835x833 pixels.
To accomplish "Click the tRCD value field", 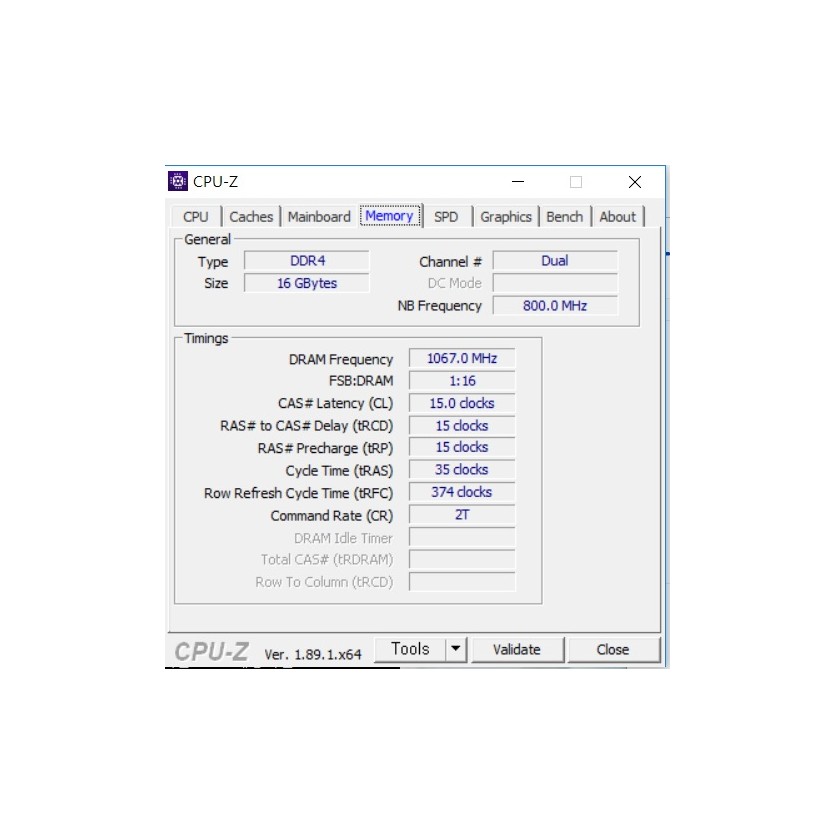I will pyautogui.click(x=462, y=426).
